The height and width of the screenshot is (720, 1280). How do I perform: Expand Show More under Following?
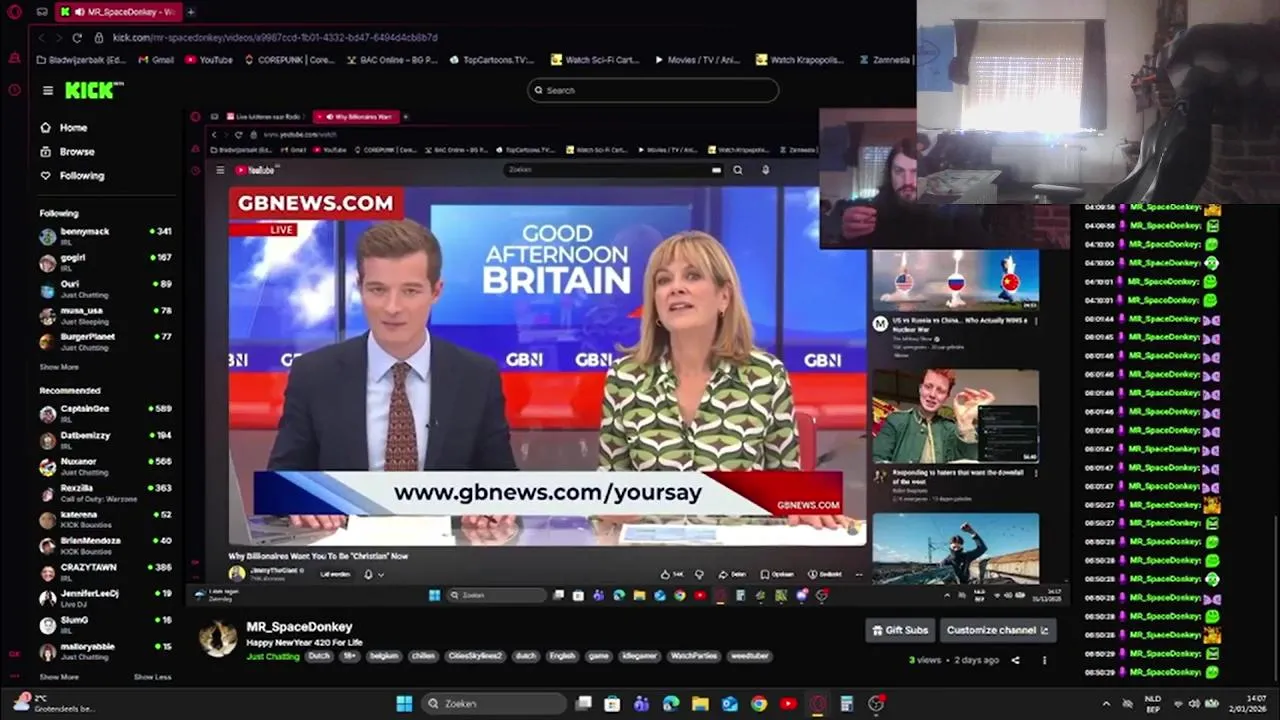[x=59, y=367]
